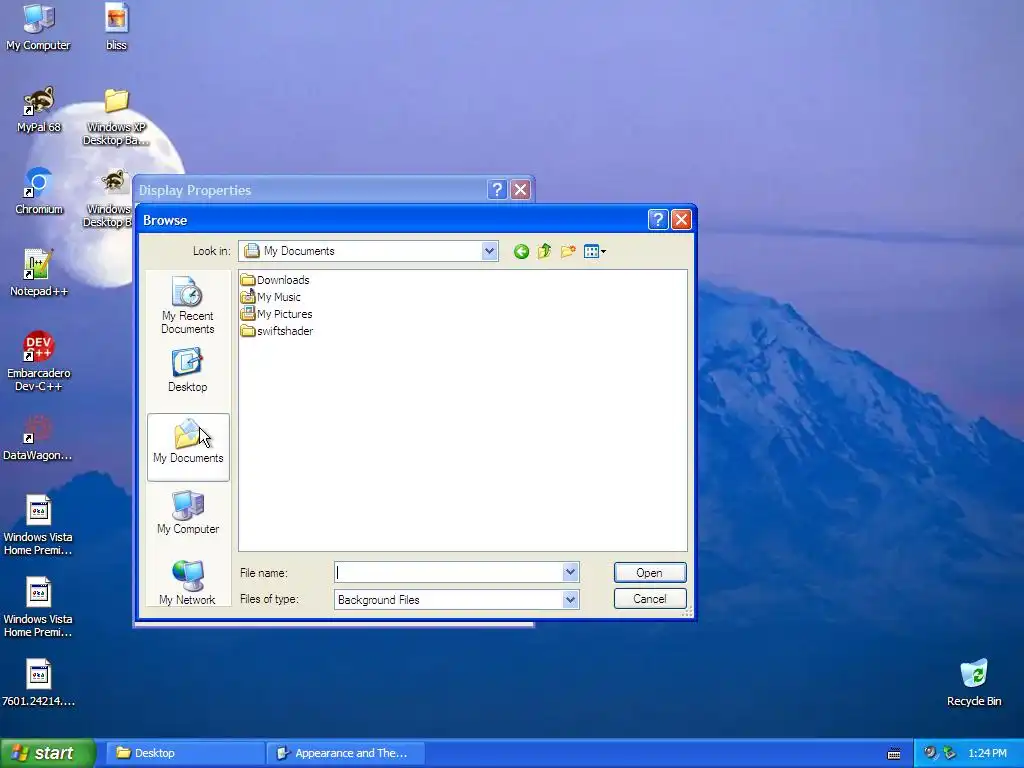Image resolution: width=1024 pixels, height=768 pixels.
Task: Create a new folder in Browse dialog
Action: pos(568,251)
